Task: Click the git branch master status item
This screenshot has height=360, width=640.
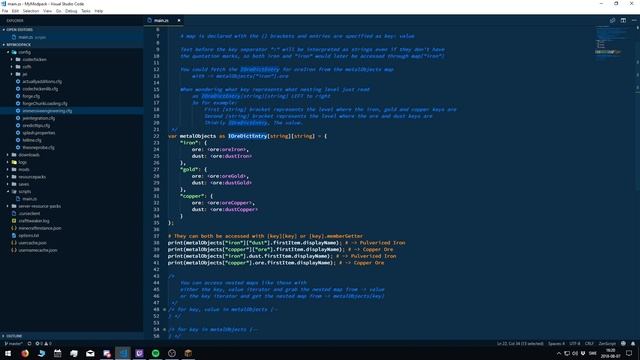Action: point(14,344)
